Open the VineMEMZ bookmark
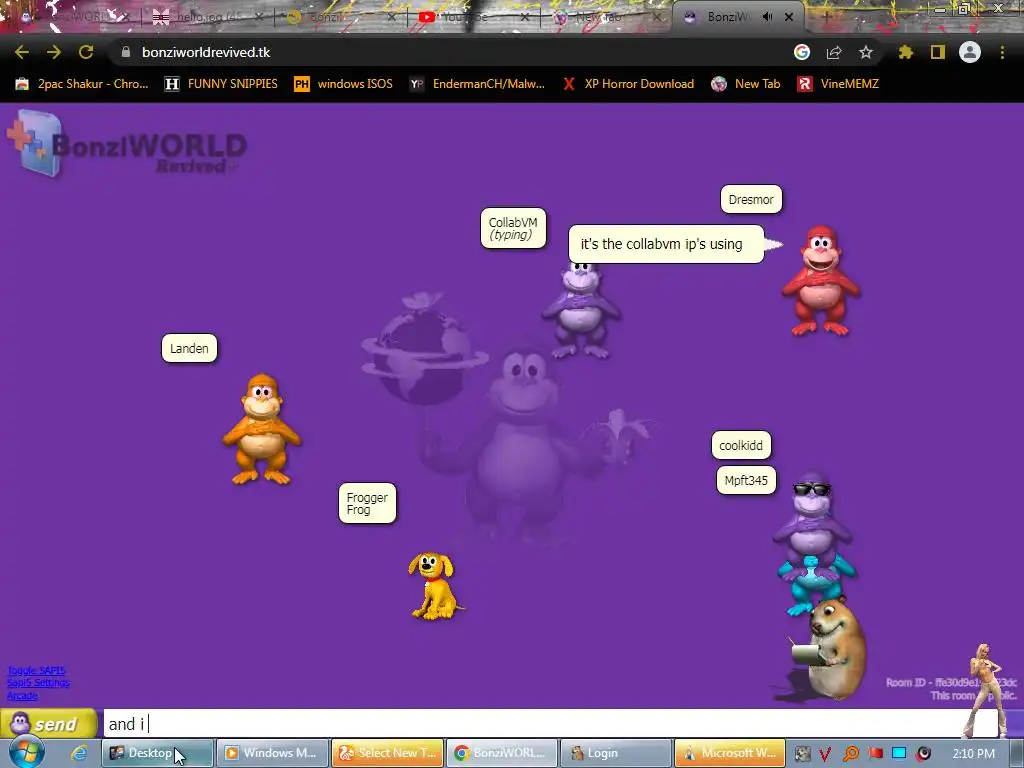The image size is (1024, 768). [x=839, y=84]
